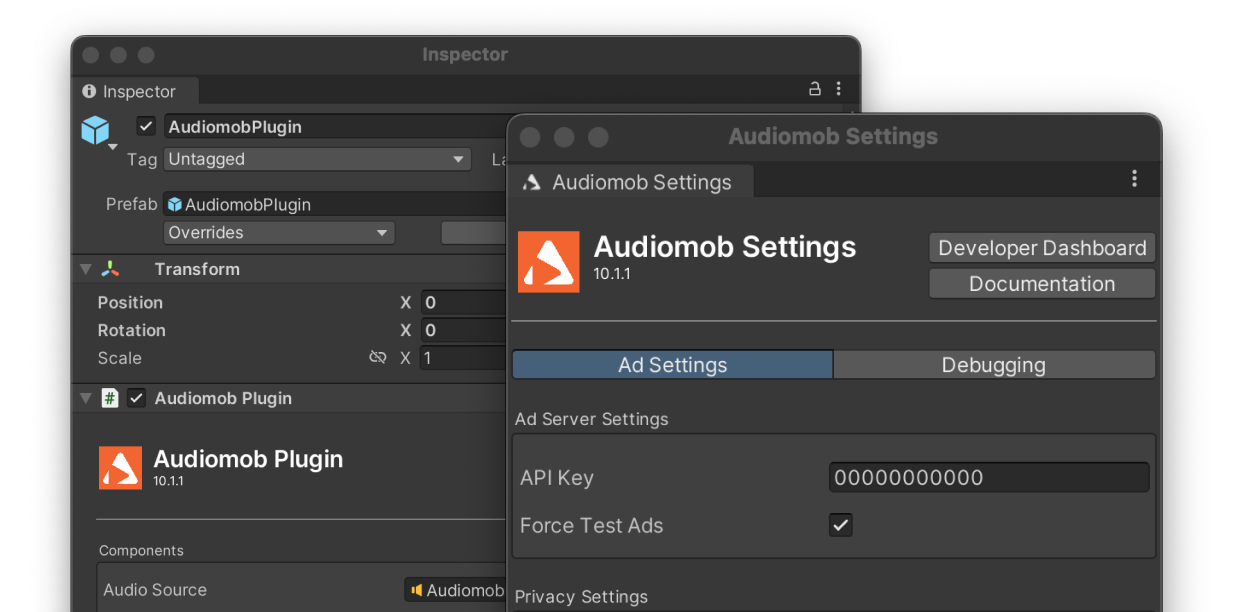
Task: Click the info icon on the Inspector tab
Action: [x=90, y=91]
